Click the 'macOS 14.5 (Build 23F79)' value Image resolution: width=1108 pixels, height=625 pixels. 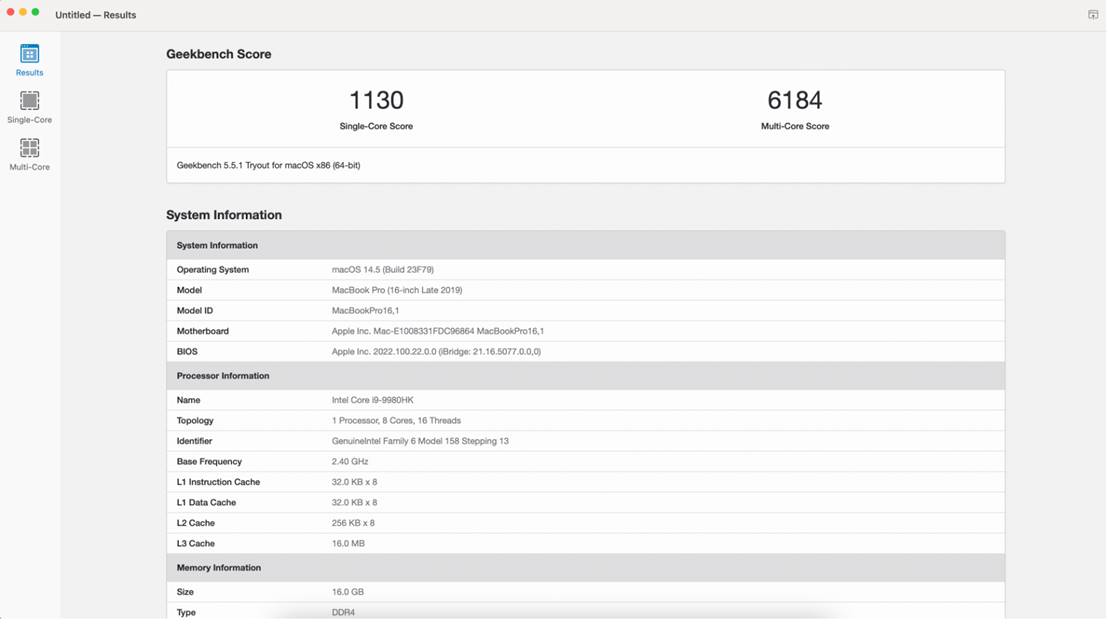[383, 269]
